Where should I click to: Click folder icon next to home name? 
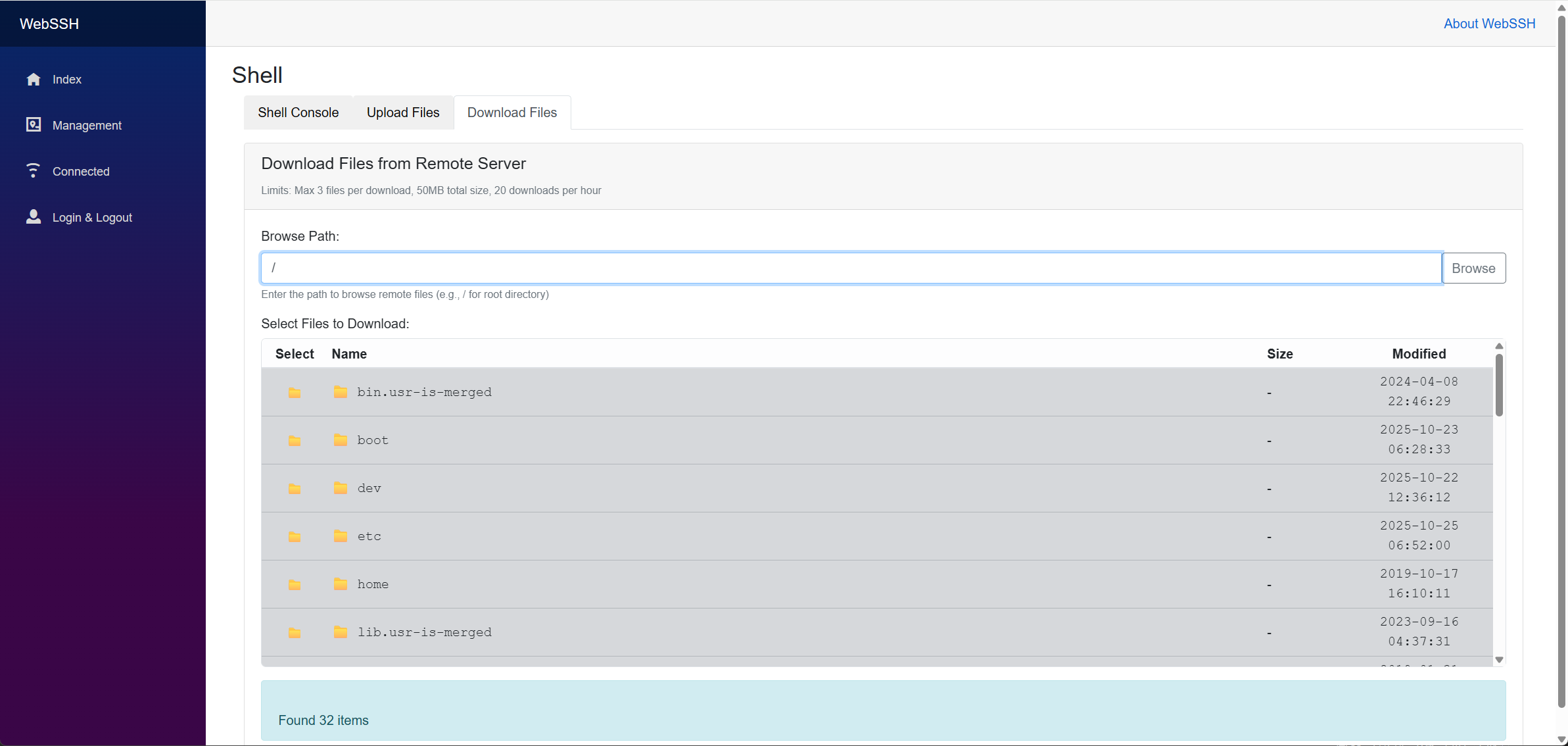(x=340, y=584)
